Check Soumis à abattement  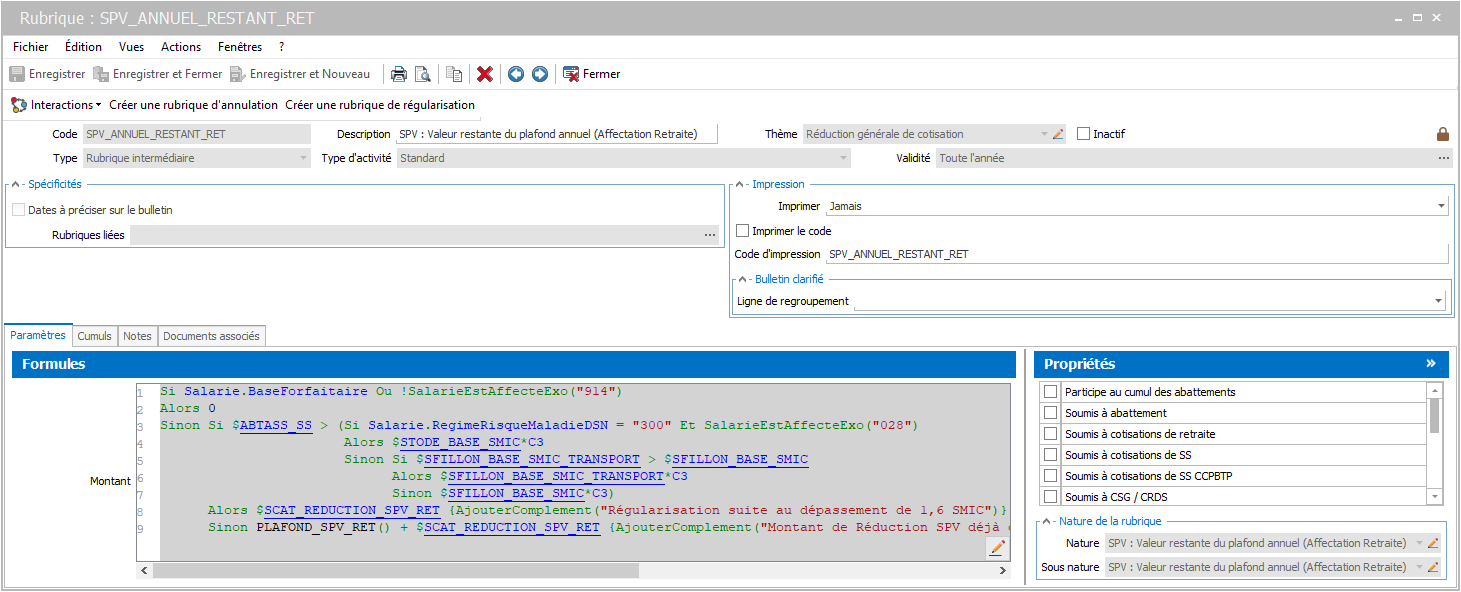click(1050, 413)
